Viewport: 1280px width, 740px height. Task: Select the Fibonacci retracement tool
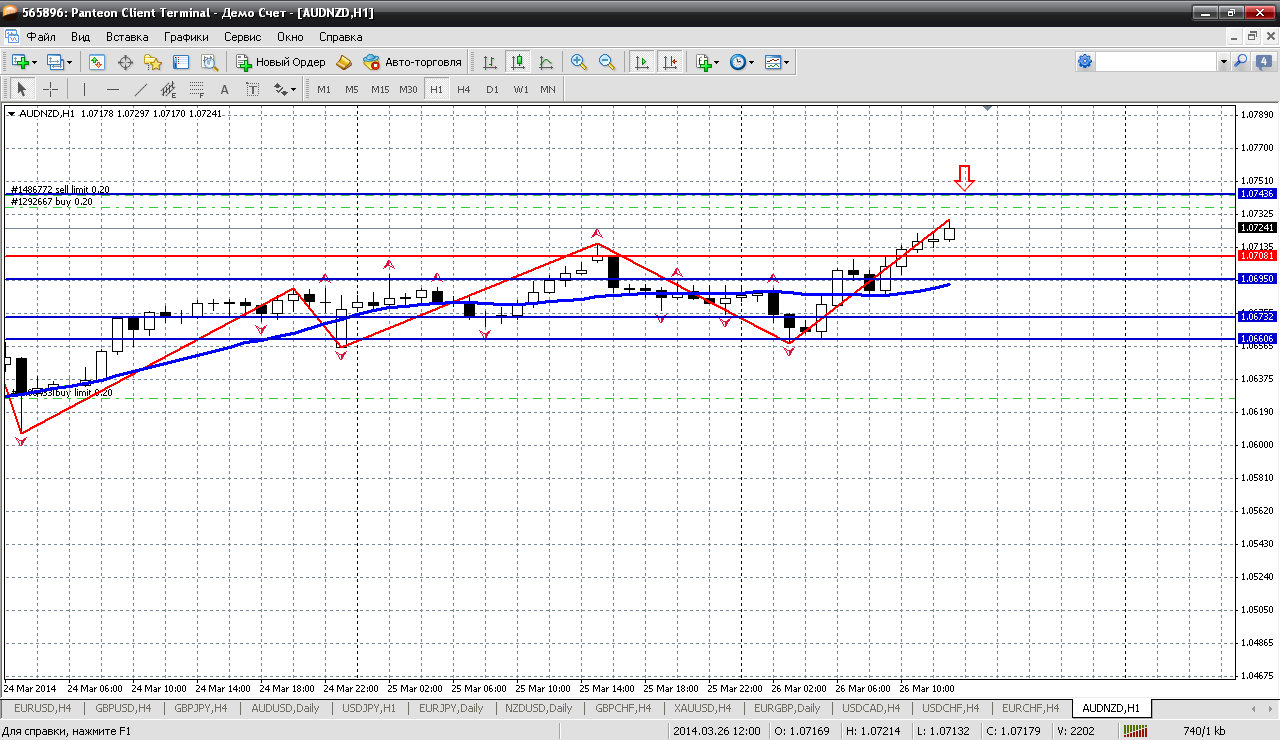tap(197, 89)
